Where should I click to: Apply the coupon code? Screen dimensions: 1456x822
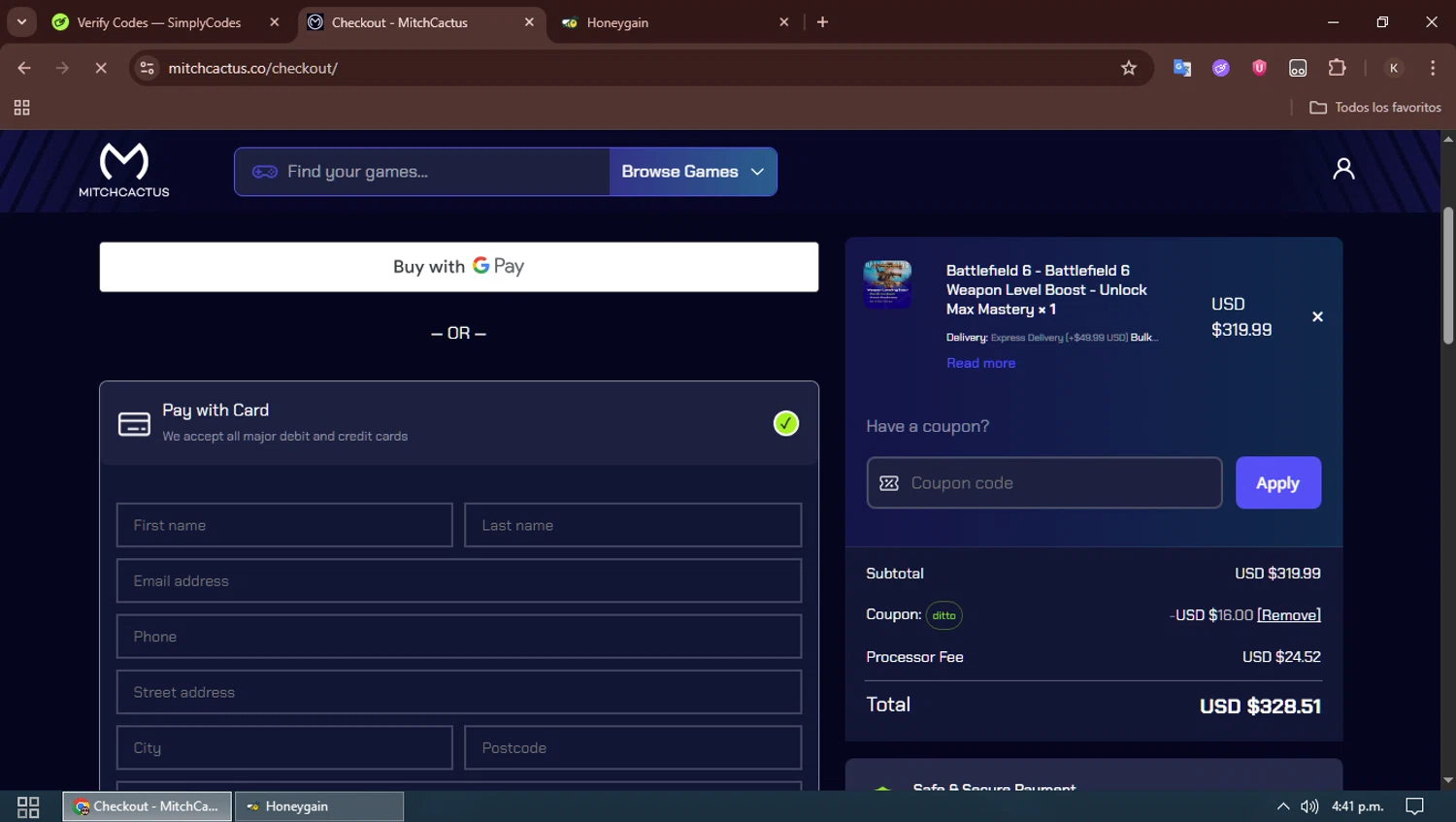(x=1277, y=482)
